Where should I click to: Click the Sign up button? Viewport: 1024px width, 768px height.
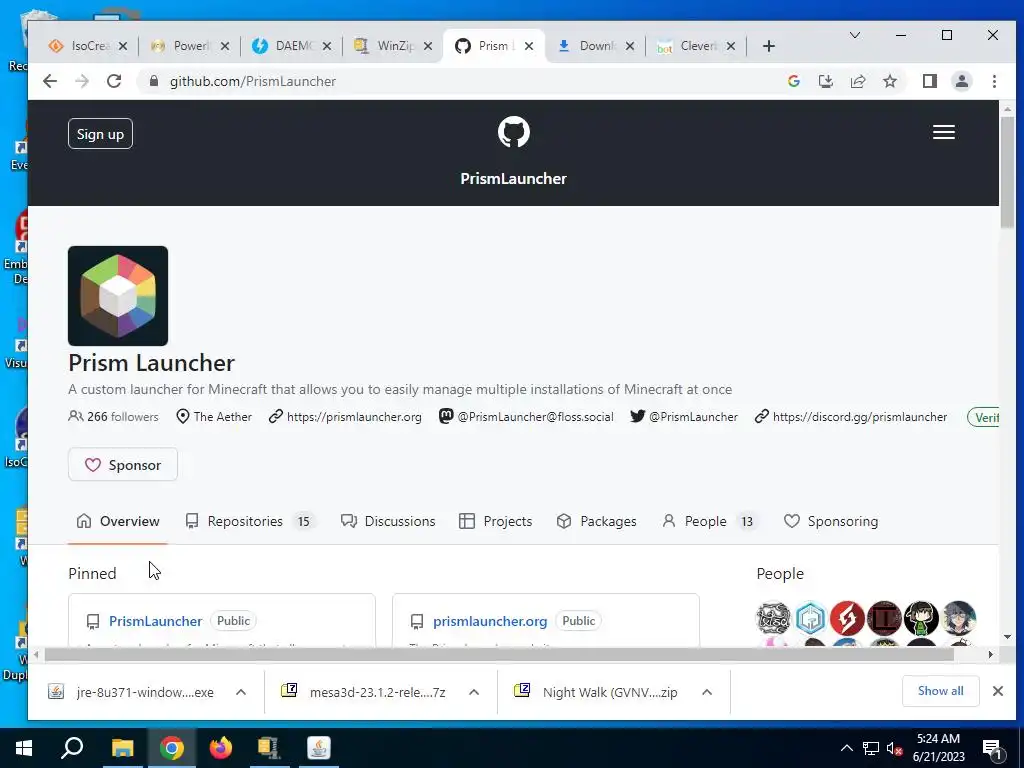(100, 134)
